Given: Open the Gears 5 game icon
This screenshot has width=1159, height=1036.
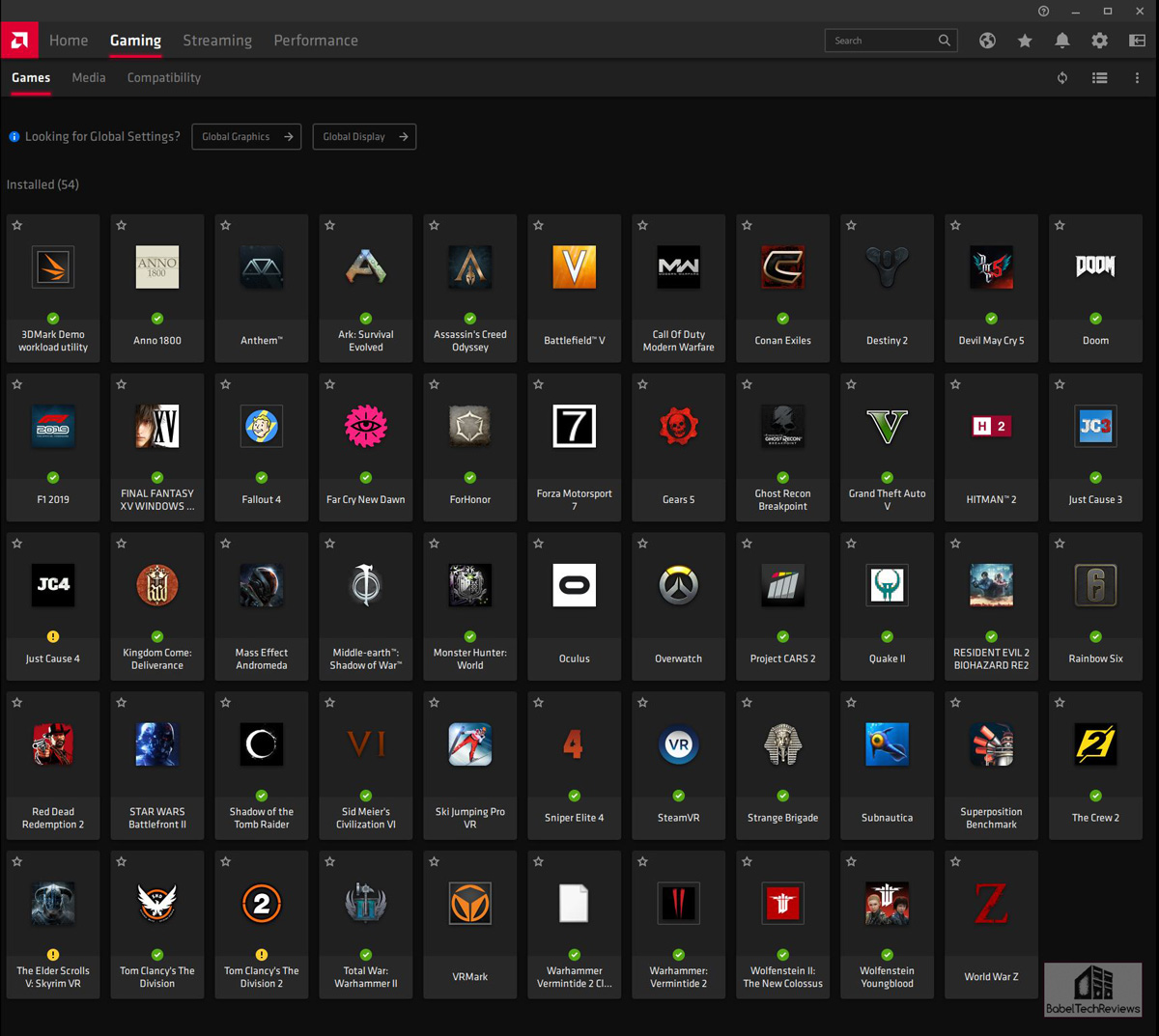Looking at the screenshot, I should (x=678, y=426).
